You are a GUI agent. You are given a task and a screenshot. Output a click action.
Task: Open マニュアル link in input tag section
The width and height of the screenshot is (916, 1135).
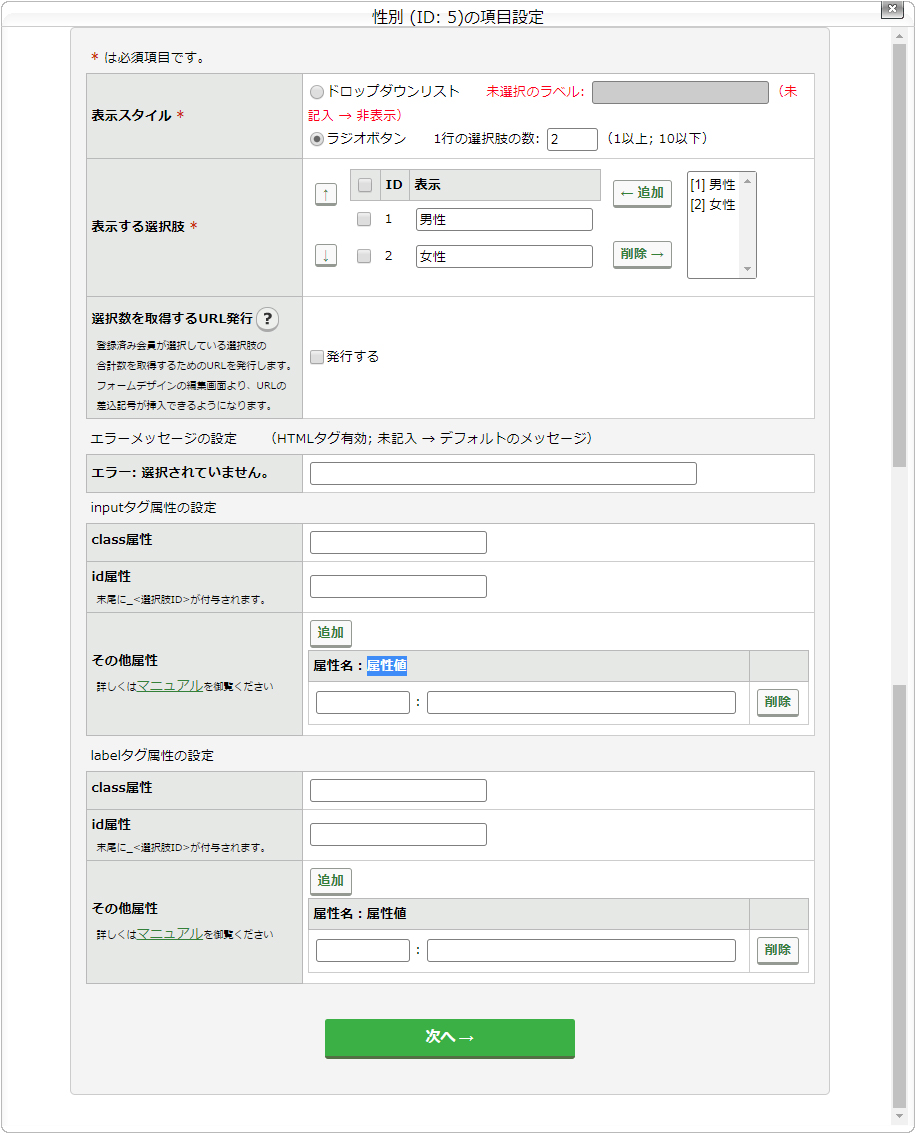click(170, 685)
